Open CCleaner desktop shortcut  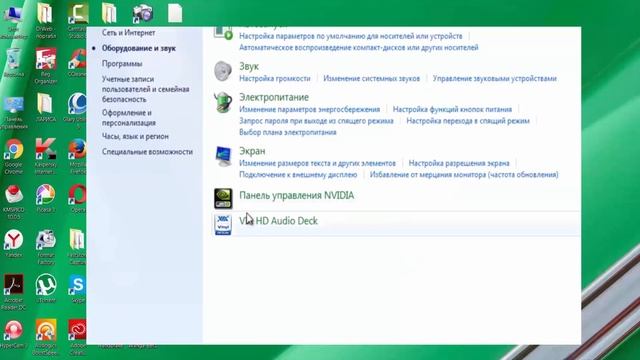point(78,60)
